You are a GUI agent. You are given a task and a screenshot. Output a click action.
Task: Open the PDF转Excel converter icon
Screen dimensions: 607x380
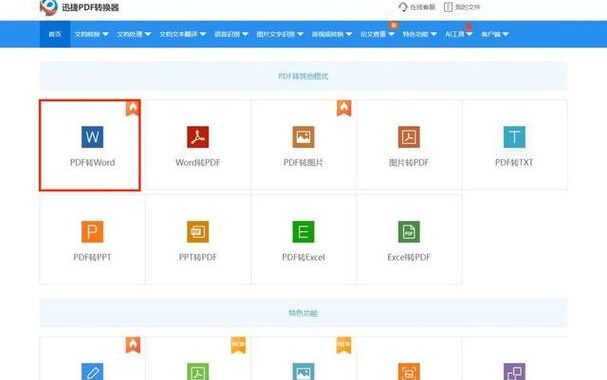coord(304,232)
